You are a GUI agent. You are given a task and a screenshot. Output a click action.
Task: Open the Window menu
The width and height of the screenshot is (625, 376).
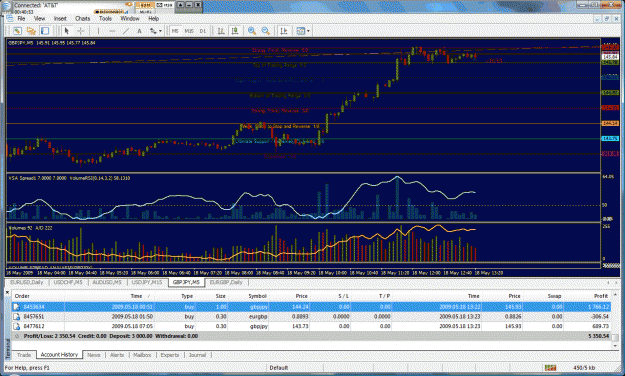point(130,18)
